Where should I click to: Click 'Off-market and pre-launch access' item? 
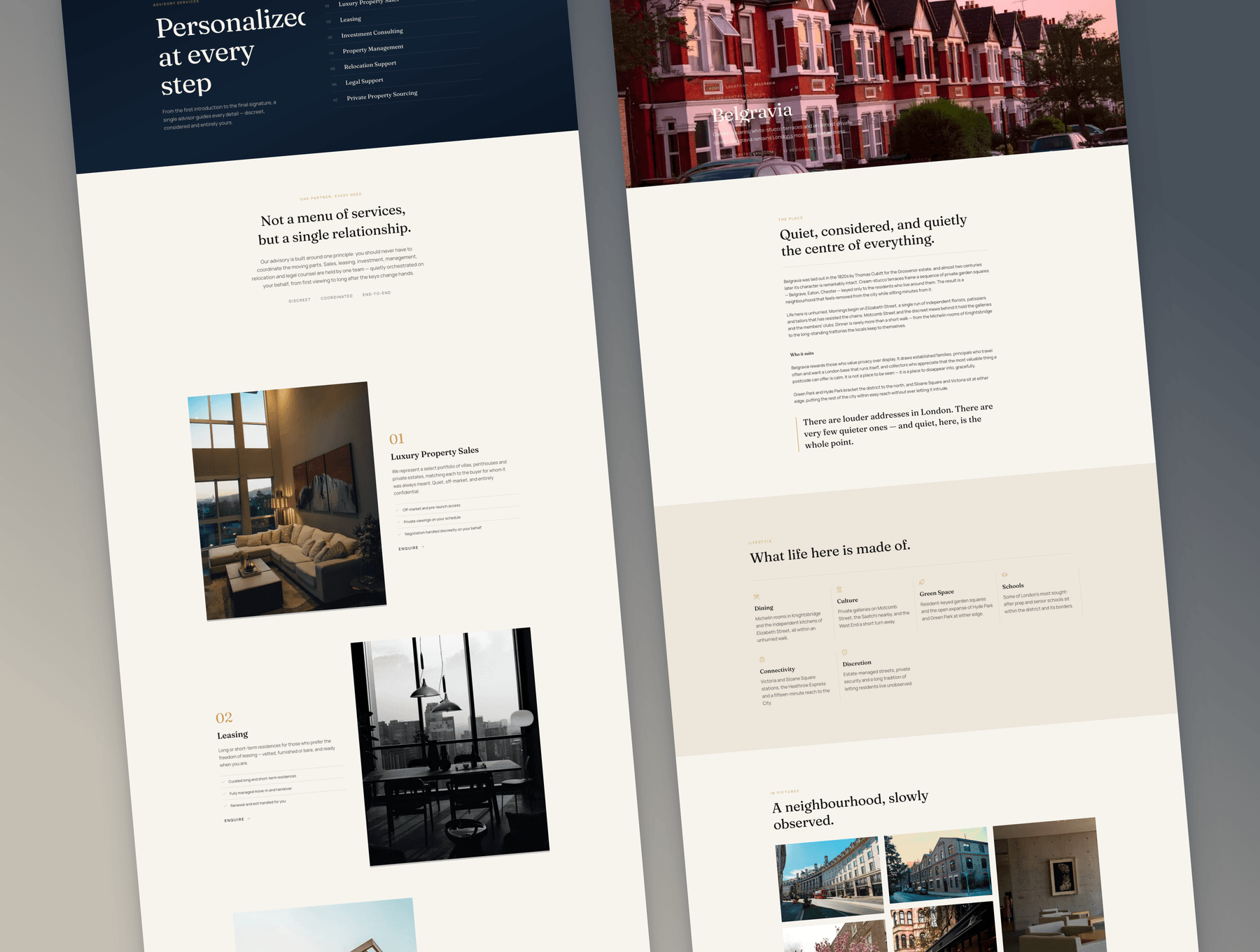[x=431, y=507]
